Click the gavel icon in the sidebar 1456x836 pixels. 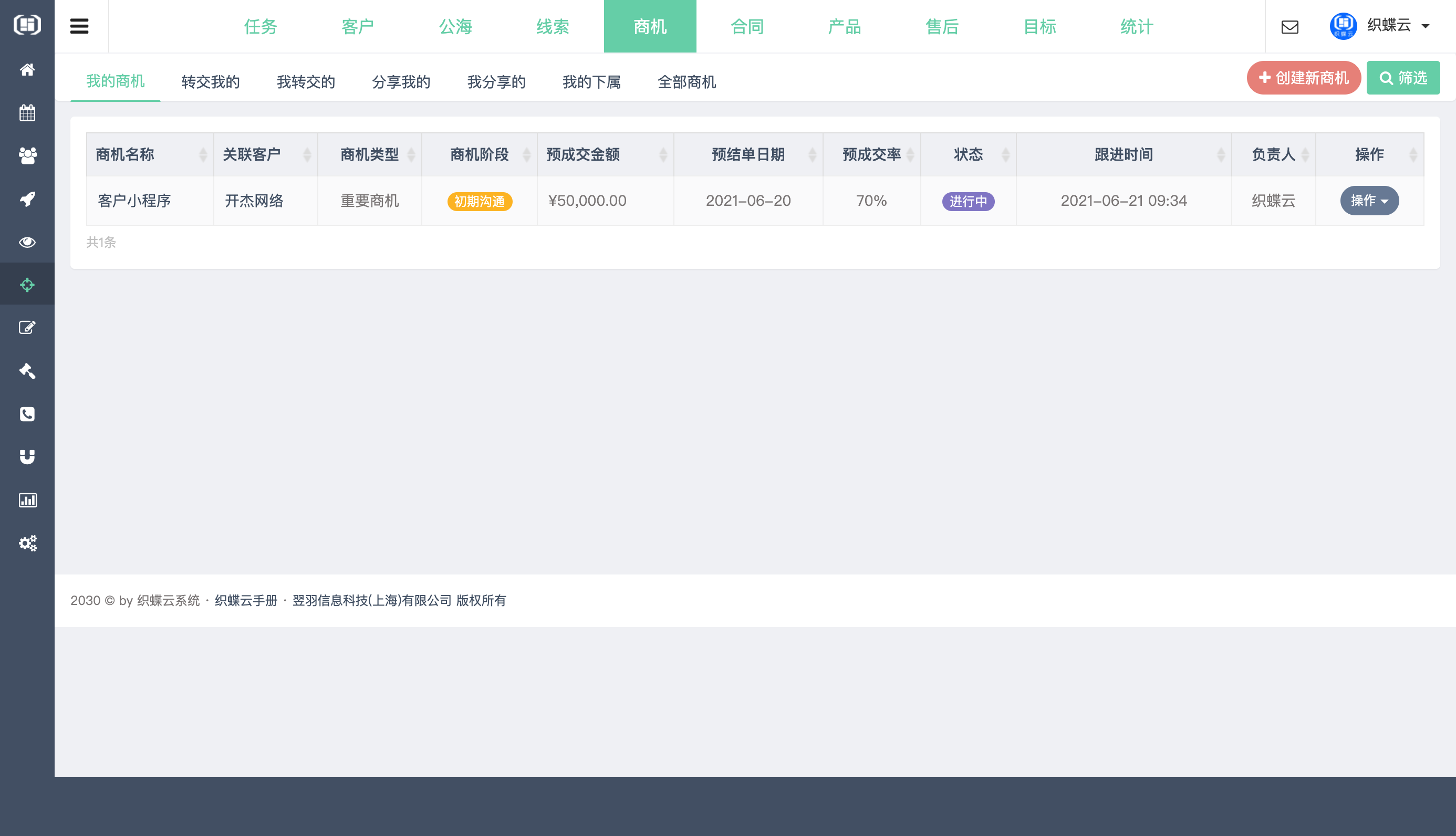pyautogui.click(x=27, y=371)
